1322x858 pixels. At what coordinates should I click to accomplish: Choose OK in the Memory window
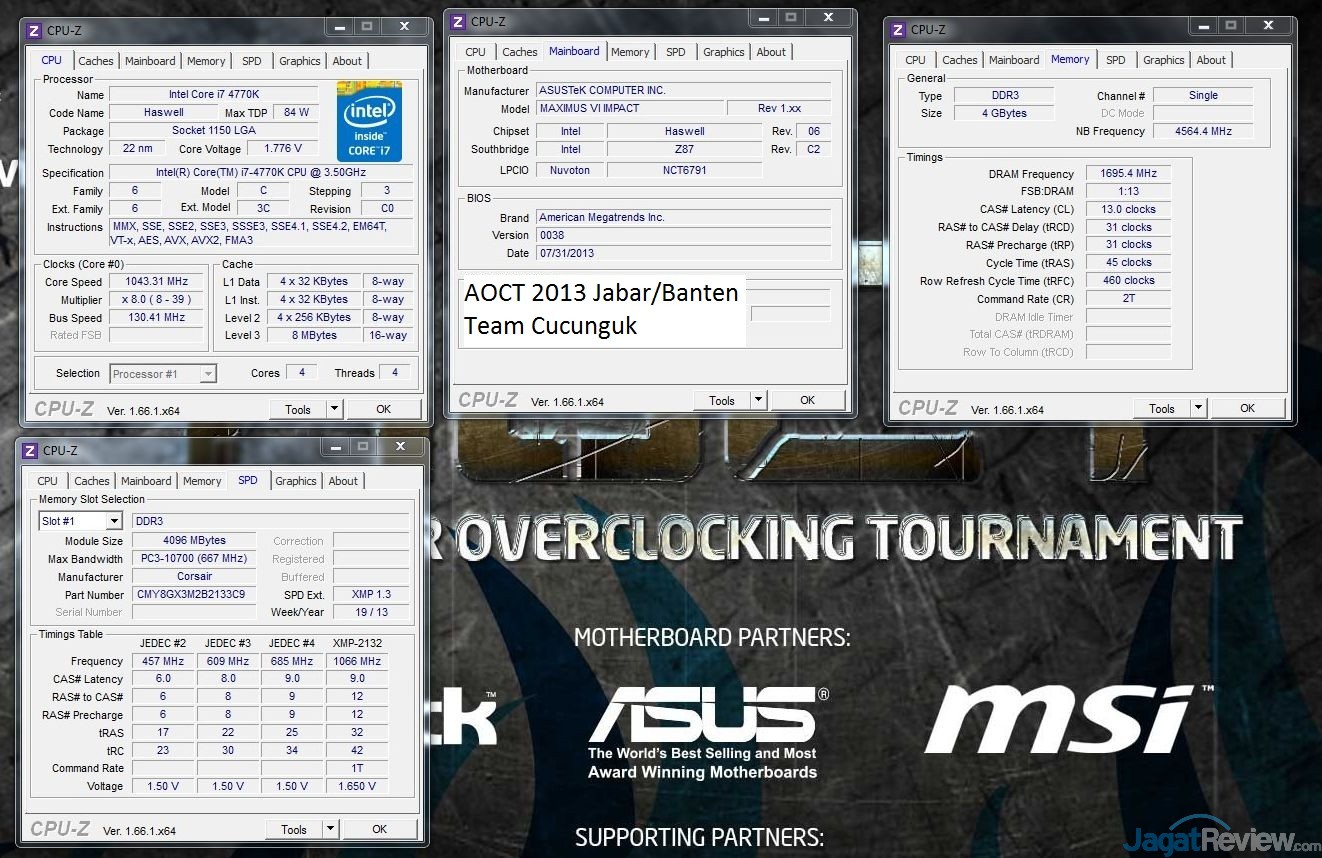click(x=1247, y=408)
